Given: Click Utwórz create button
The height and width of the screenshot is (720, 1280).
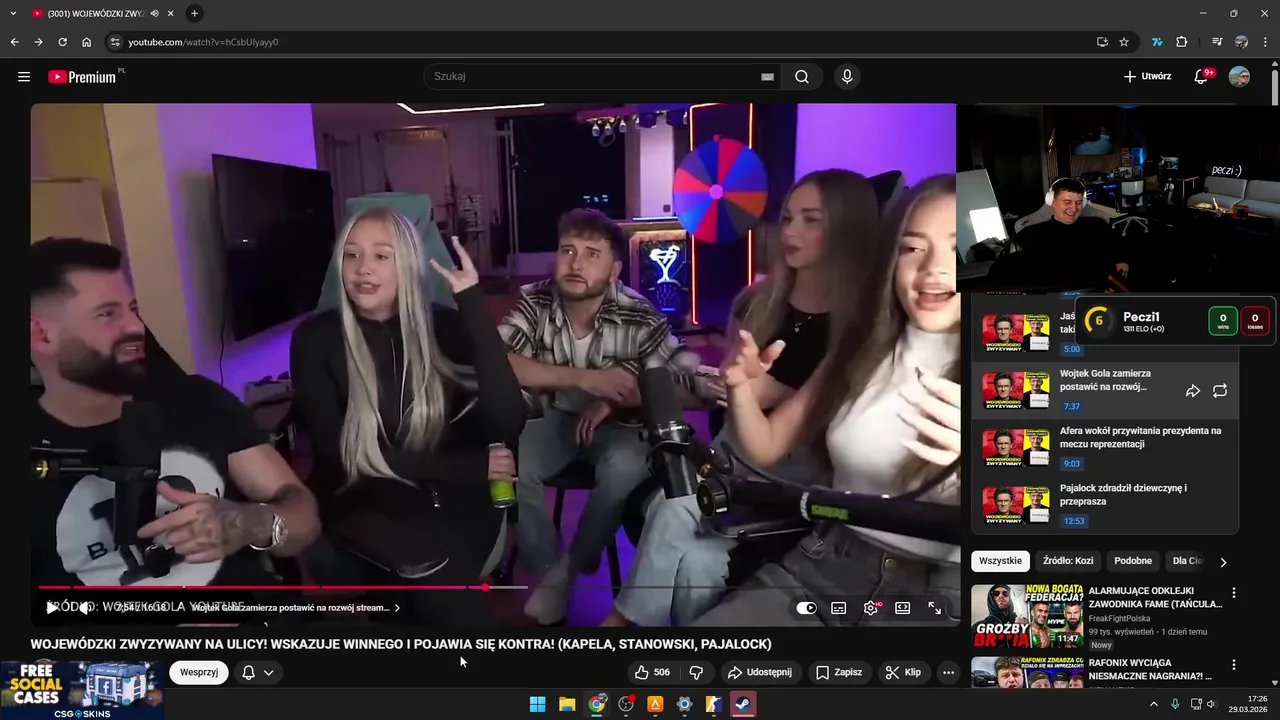Looking at the screenshot, I should [x=1147, y=77].
